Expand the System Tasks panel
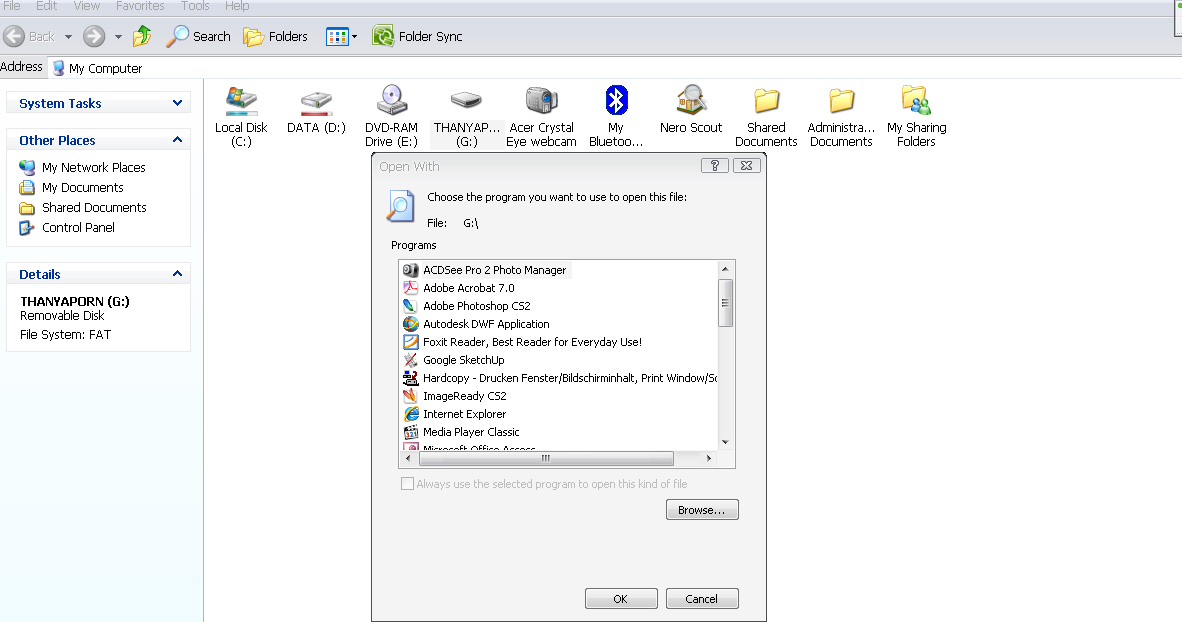The width and height of the screenshot is (1182, 622). click(177, 103)
